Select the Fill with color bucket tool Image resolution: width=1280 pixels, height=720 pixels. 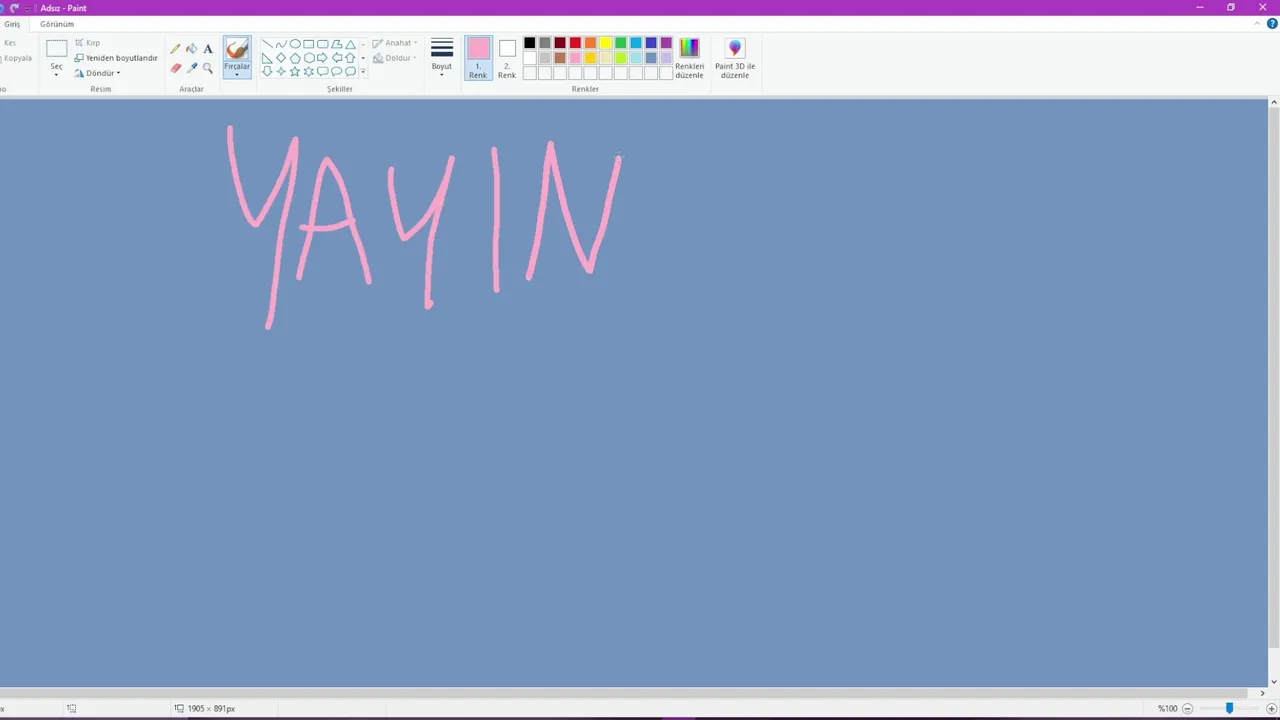191,48
